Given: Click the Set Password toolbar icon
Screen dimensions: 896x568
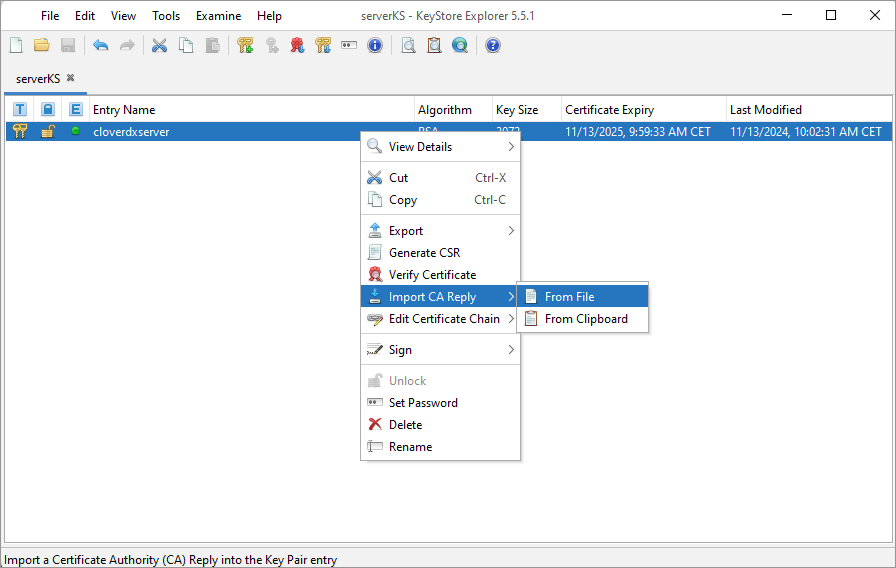Looking at the screenshot, I should [x=349, y=45].
